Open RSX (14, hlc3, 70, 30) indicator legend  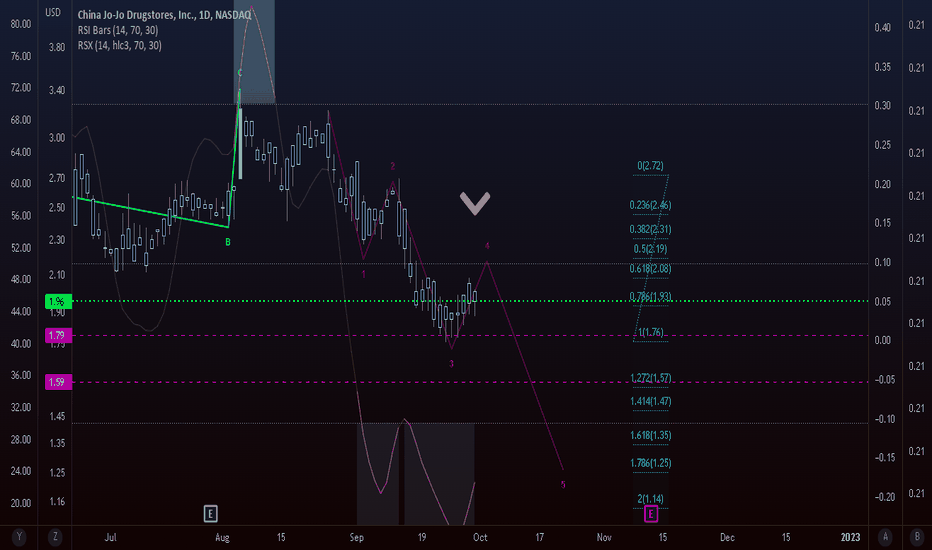pos(119,45)
